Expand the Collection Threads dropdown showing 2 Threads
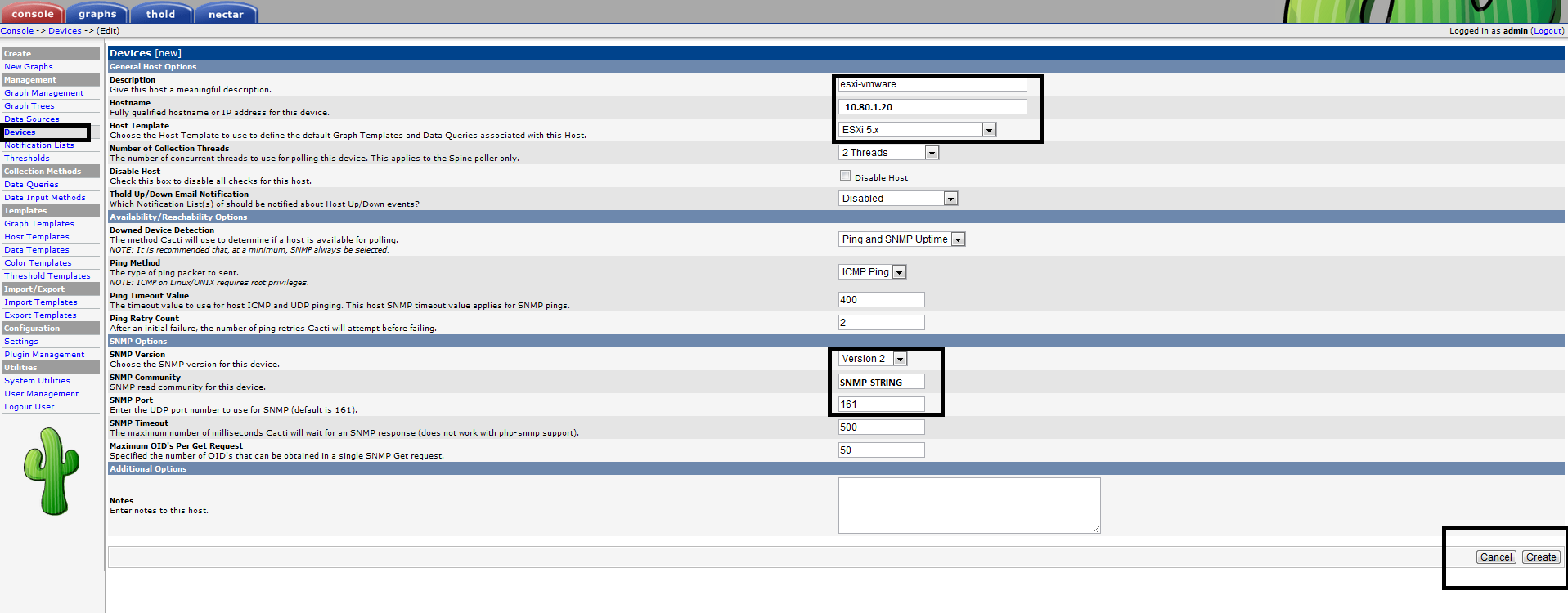This screenshot has width=1568, height=613. click(x=888, y=153)
